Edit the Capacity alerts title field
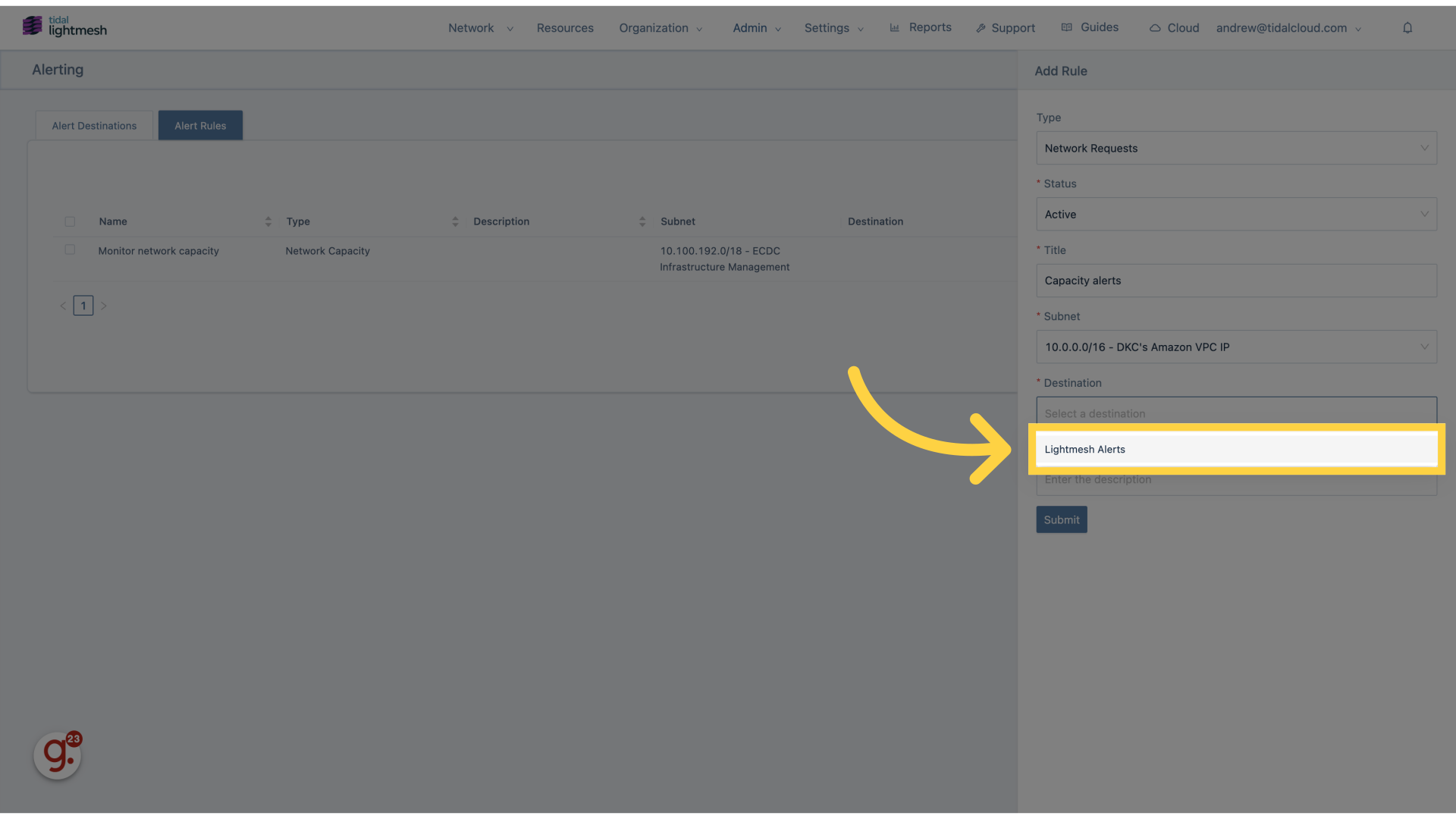The image size is (1456, 819). coord(1235,281)
